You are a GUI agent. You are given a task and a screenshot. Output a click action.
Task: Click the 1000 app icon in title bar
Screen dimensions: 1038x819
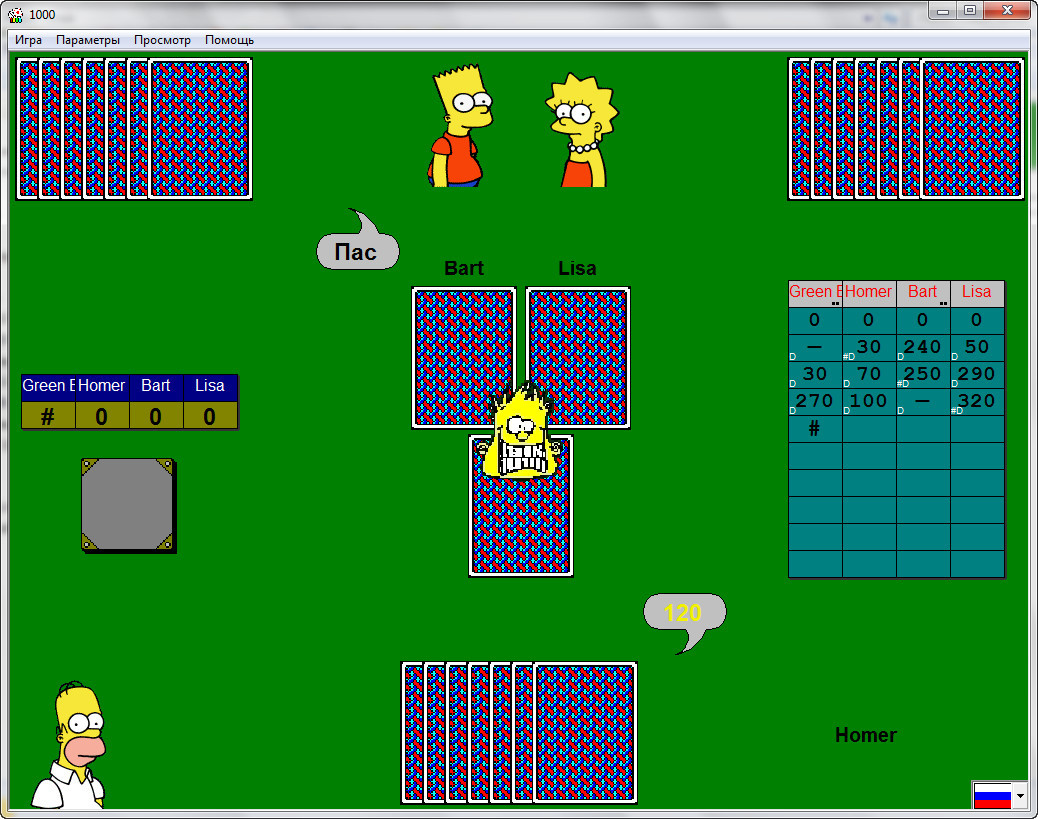coord(16,15)
